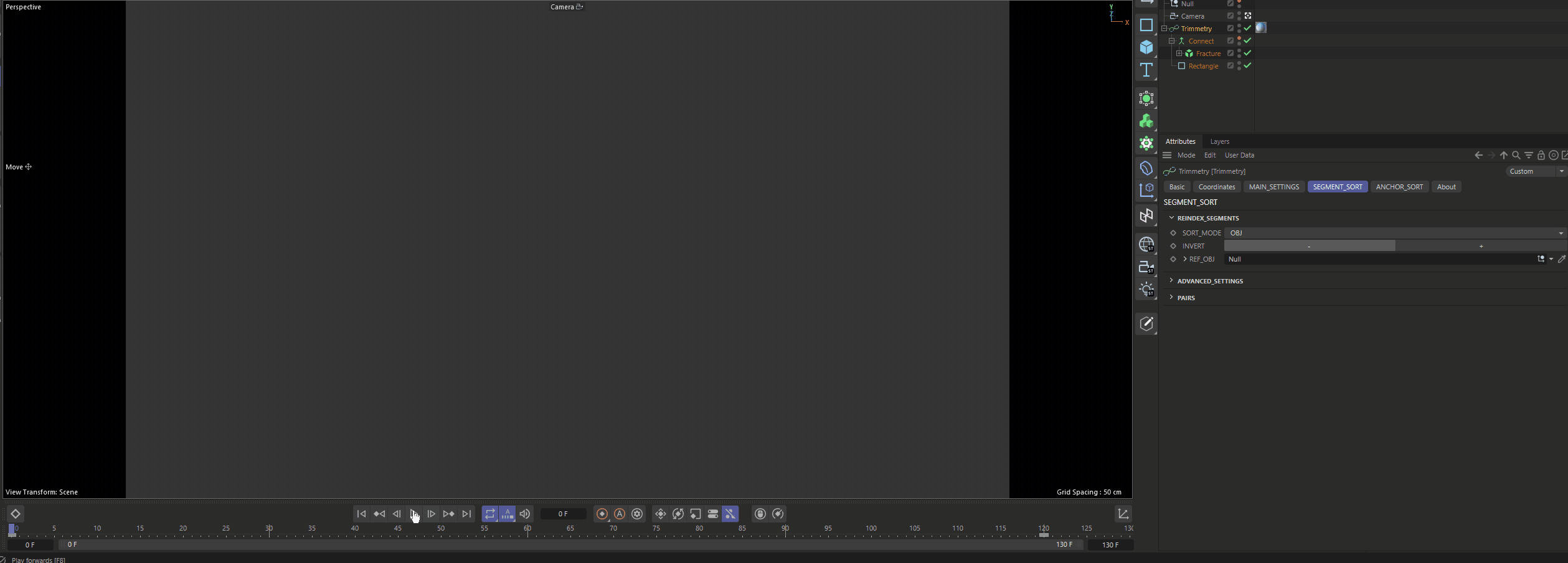The image size is (1568, 563).
Task: Step forward one frame
Action: point(431,514)
